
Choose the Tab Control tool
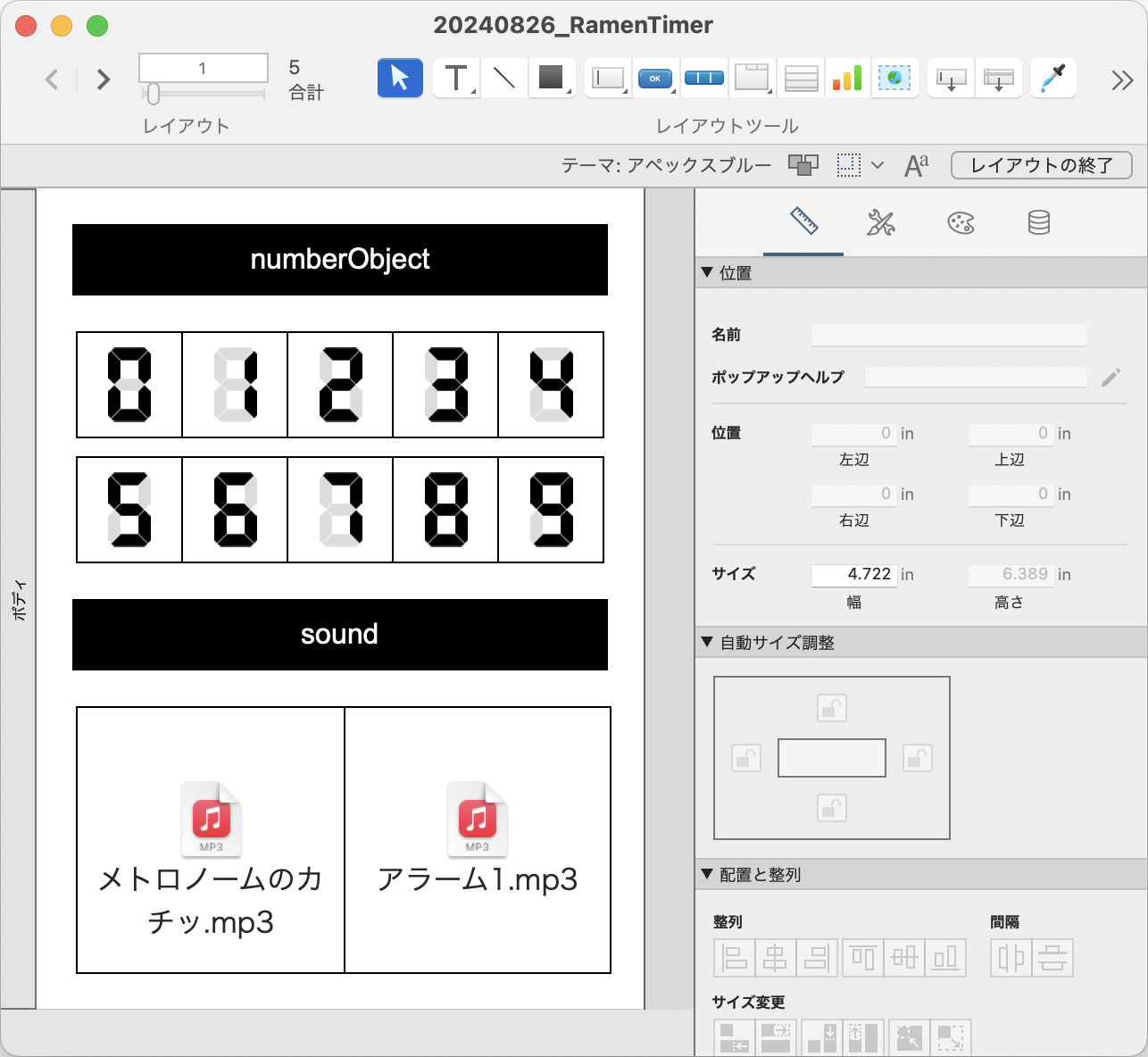[753, 79]
